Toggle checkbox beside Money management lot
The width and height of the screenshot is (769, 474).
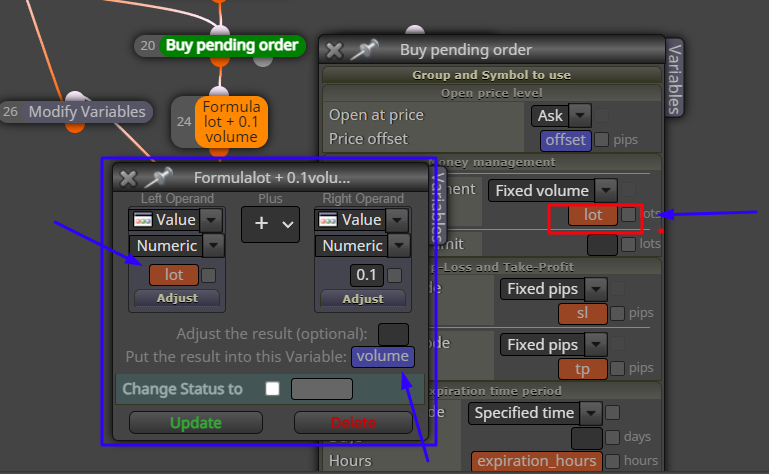click(628, 214)
